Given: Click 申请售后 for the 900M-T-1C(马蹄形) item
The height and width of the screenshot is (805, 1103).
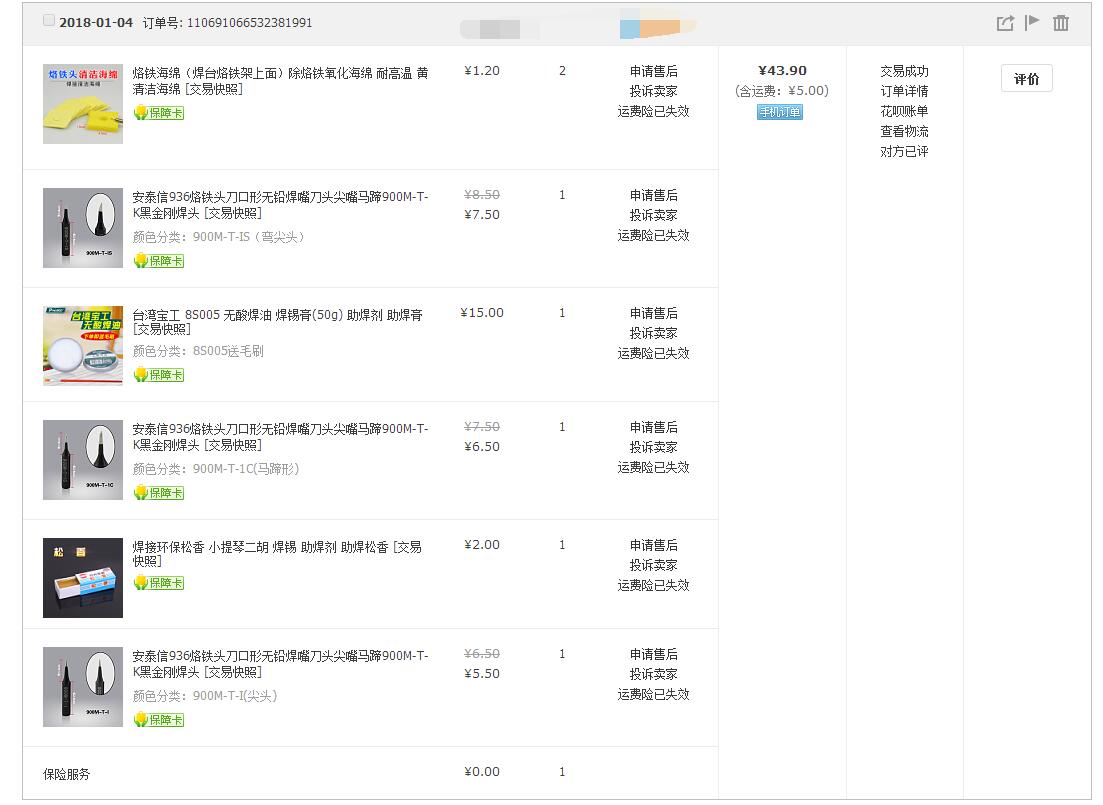Looking at the screenshot, I should [x=653, y=428].
